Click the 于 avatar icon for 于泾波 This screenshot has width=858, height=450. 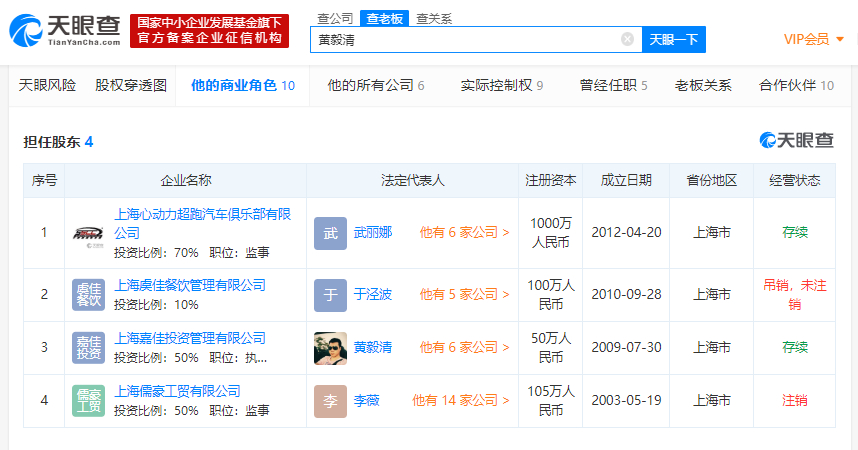pyautogui.click(x=330, y=295)
